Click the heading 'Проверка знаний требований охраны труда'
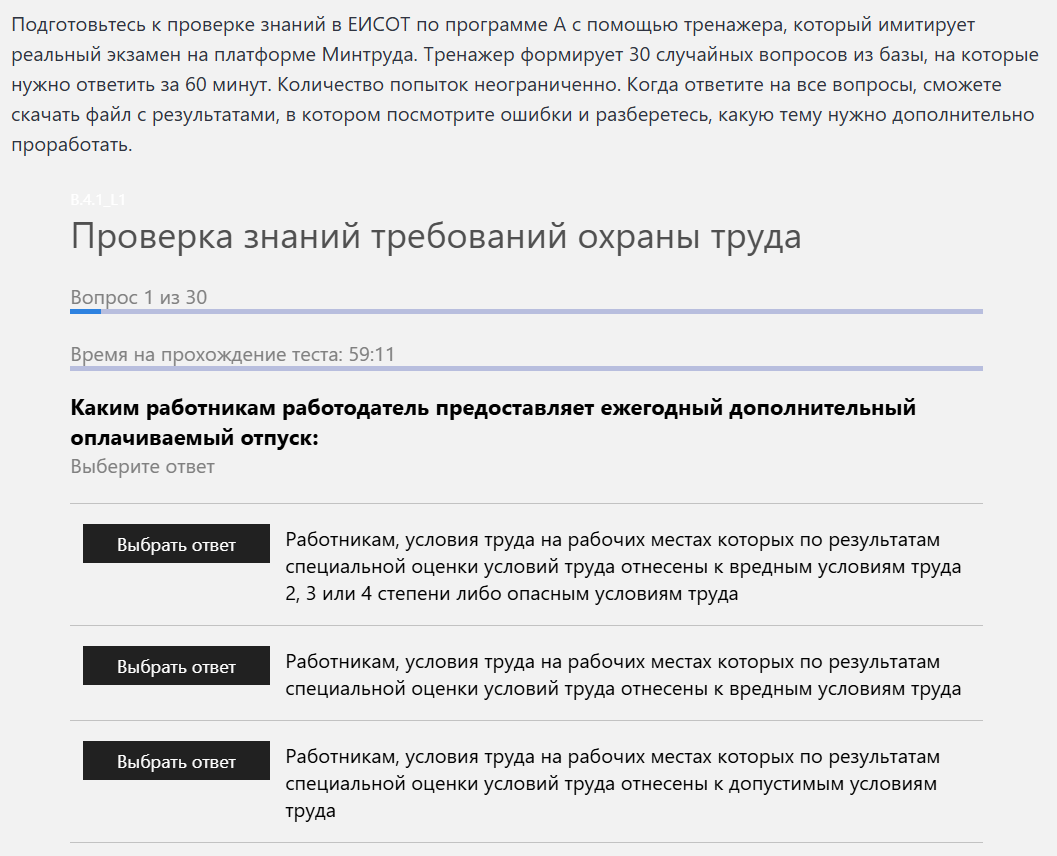This screenshot has width=1057, height=856. (436, 237)
